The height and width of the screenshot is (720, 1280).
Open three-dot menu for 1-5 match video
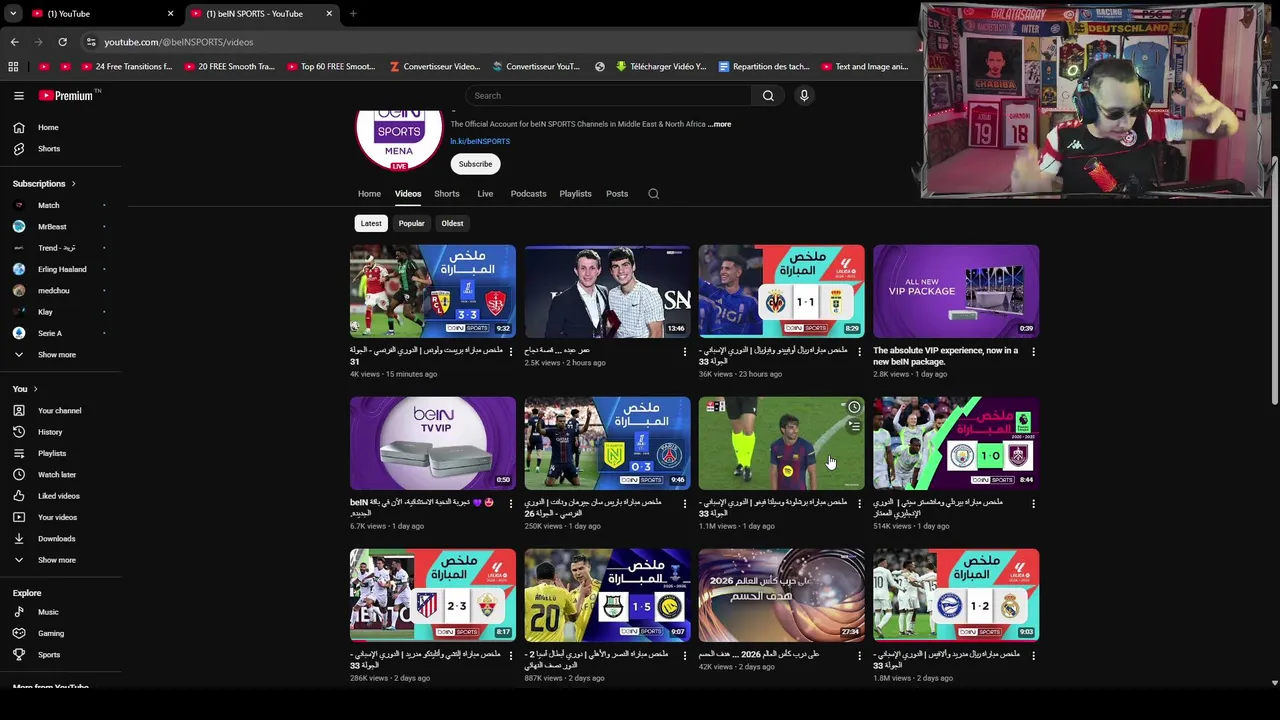(685, 655)
